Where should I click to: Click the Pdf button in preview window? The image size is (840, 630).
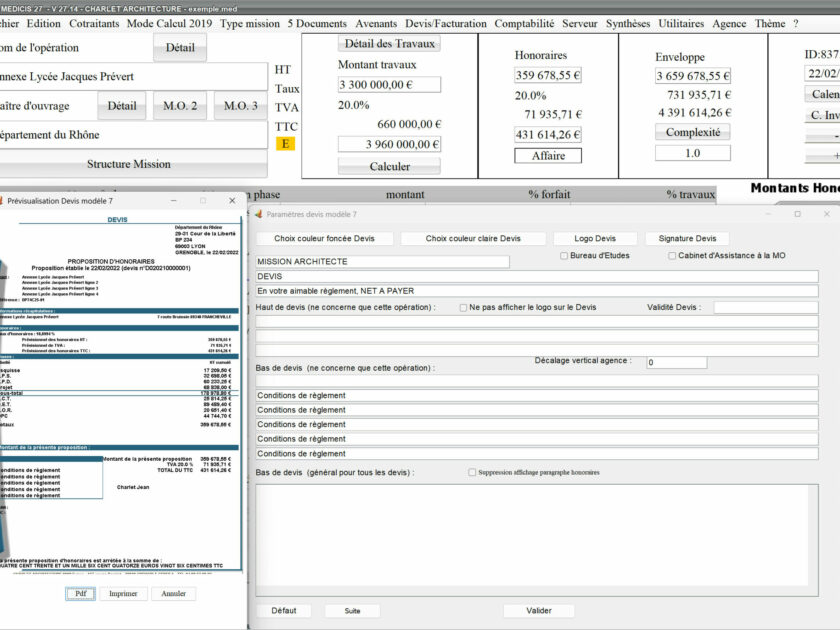tap(81, 594)
